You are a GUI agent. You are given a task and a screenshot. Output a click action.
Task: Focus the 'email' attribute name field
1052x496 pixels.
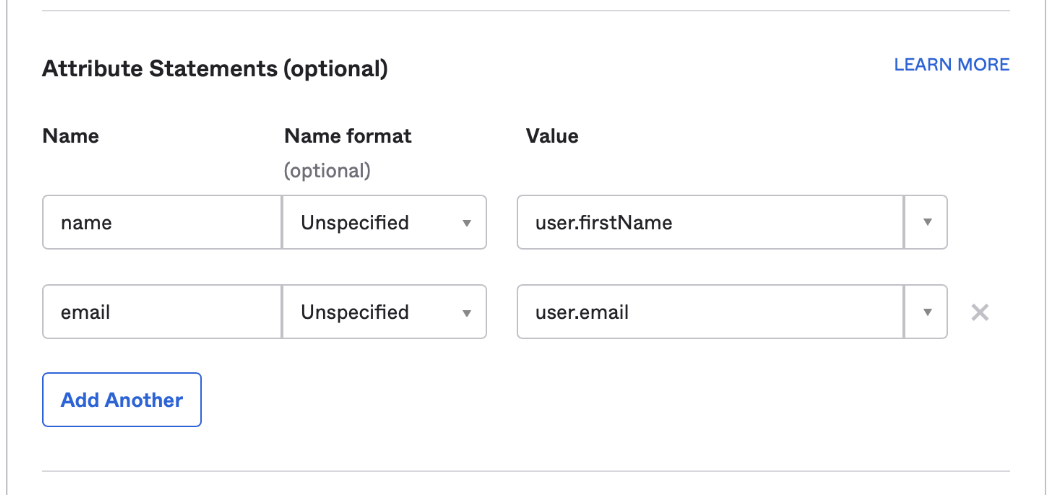coord(162,312)
